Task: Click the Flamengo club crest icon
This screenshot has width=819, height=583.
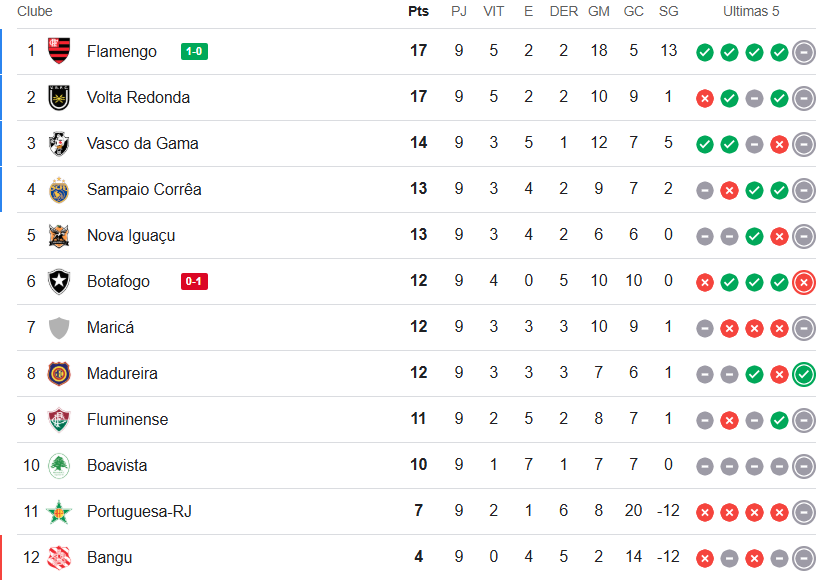Action: tap(59, 51)
